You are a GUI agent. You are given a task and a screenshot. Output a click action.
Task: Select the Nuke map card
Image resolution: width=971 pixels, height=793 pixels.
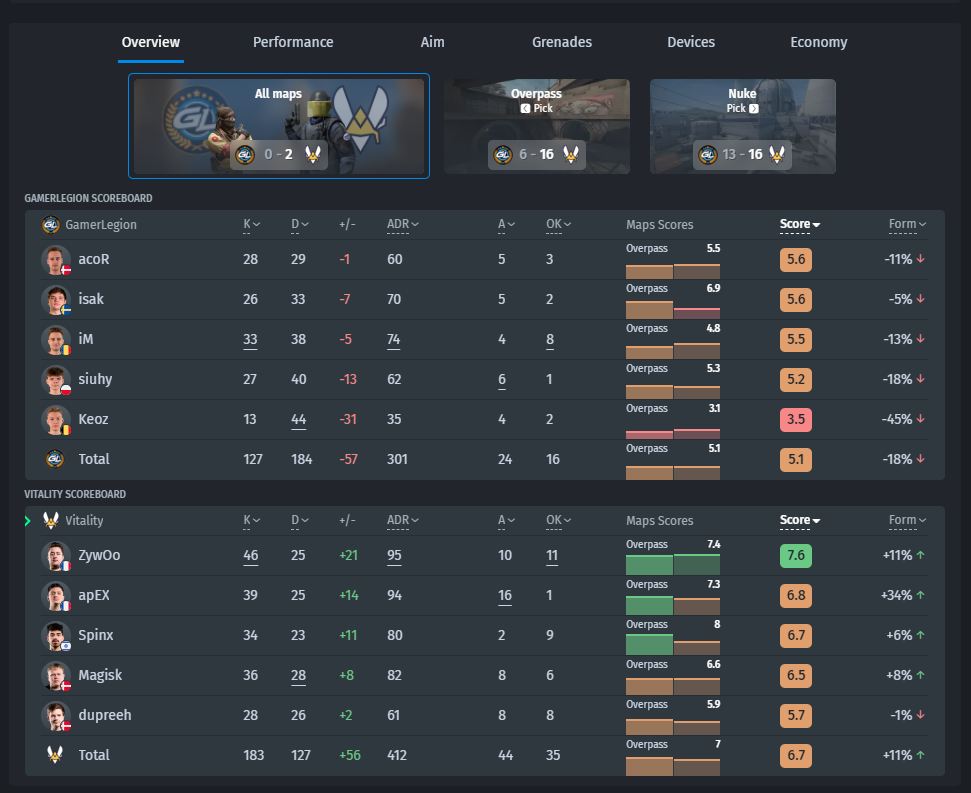pyautogui.click(x=742, y=126)
